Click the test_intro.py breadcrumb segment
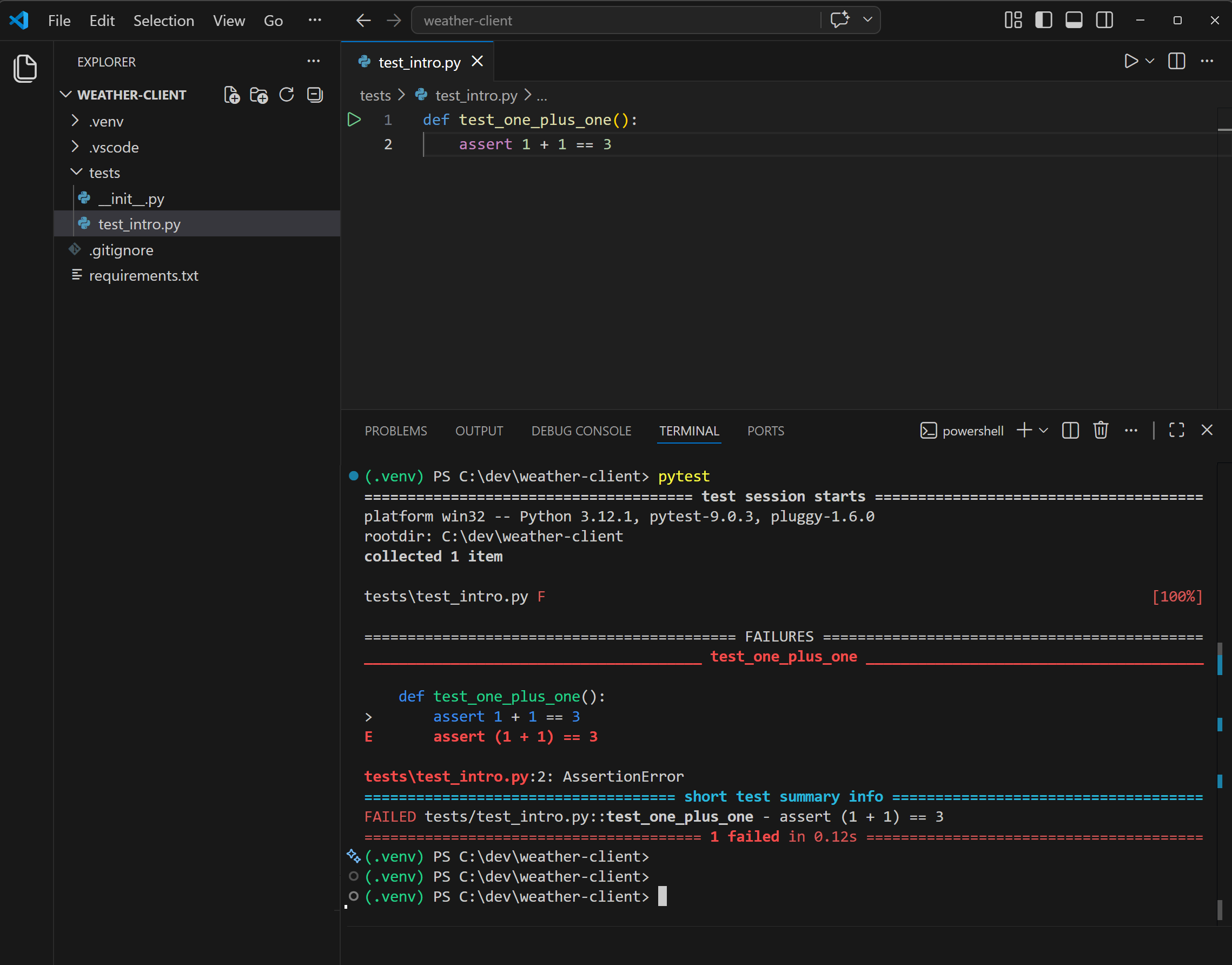Image resolution: width=1232 pixels, height=965 pixels. [476, 96]
